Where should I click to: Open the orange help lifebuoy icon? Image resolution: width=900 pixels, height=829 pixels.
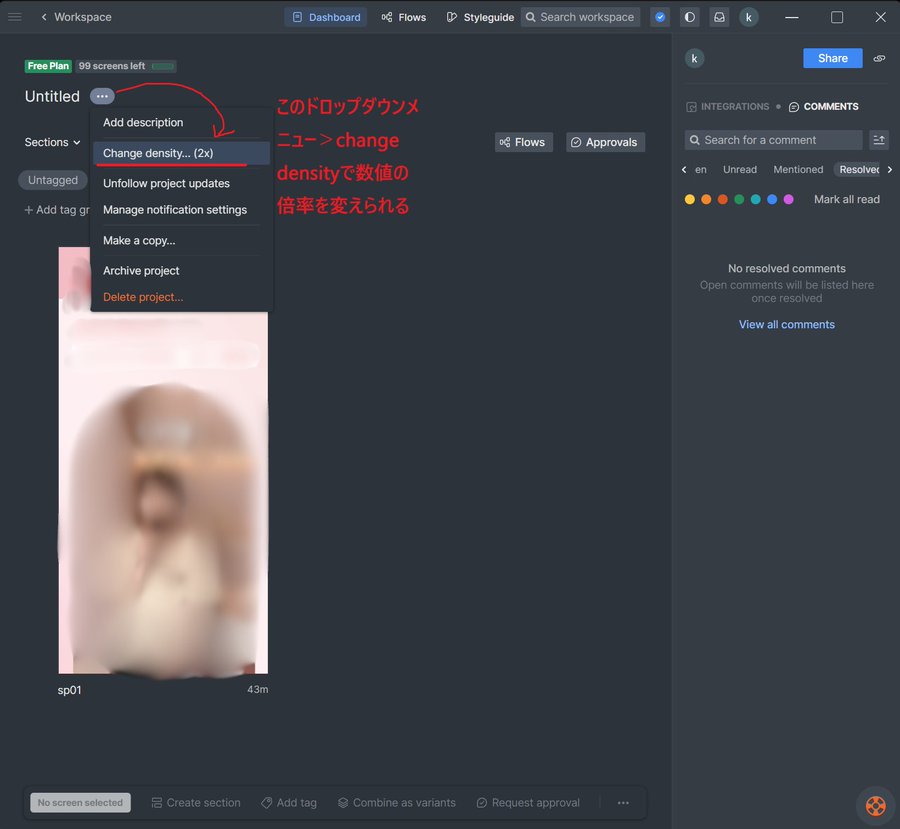[875, 805]
